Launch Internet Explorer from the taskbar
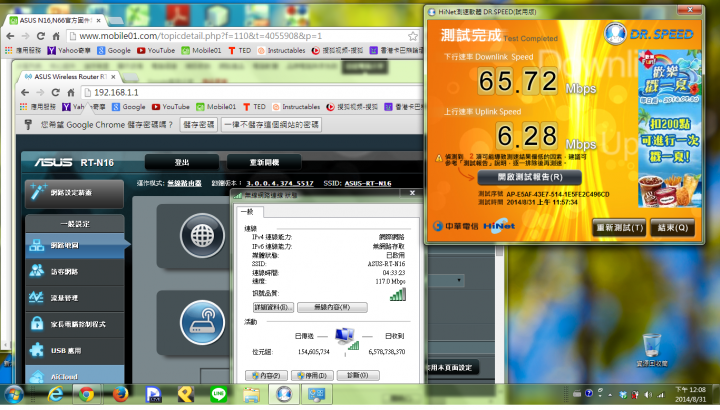This screenshot has height=410, width=720. 56,394
